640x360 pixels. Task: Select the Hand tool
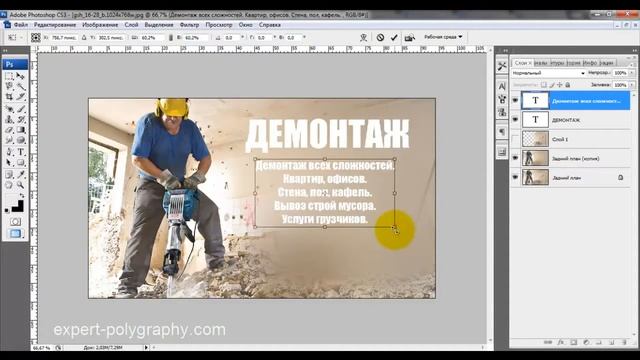click(9, 185)
